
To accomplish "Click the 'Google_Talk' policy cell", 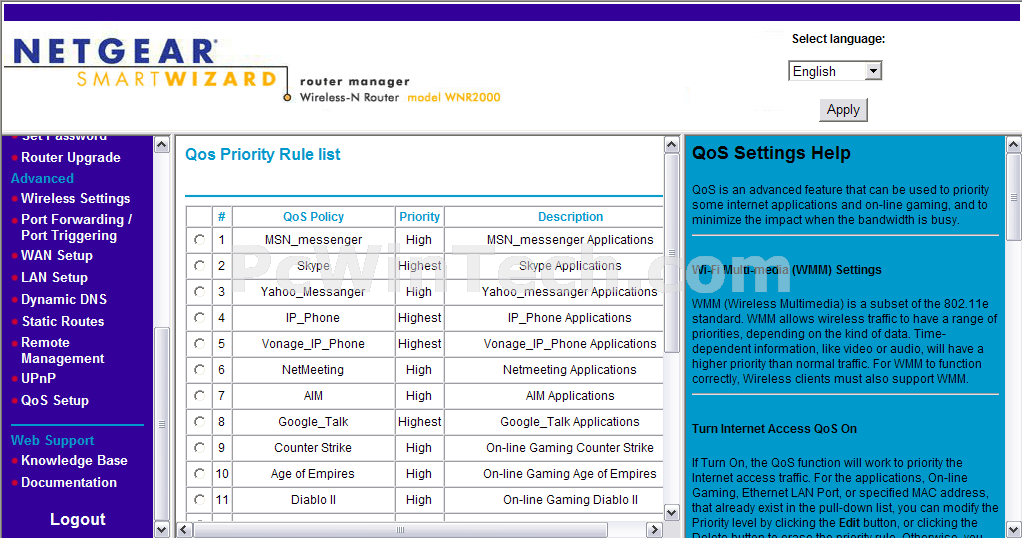I will [x=314, y=422].
